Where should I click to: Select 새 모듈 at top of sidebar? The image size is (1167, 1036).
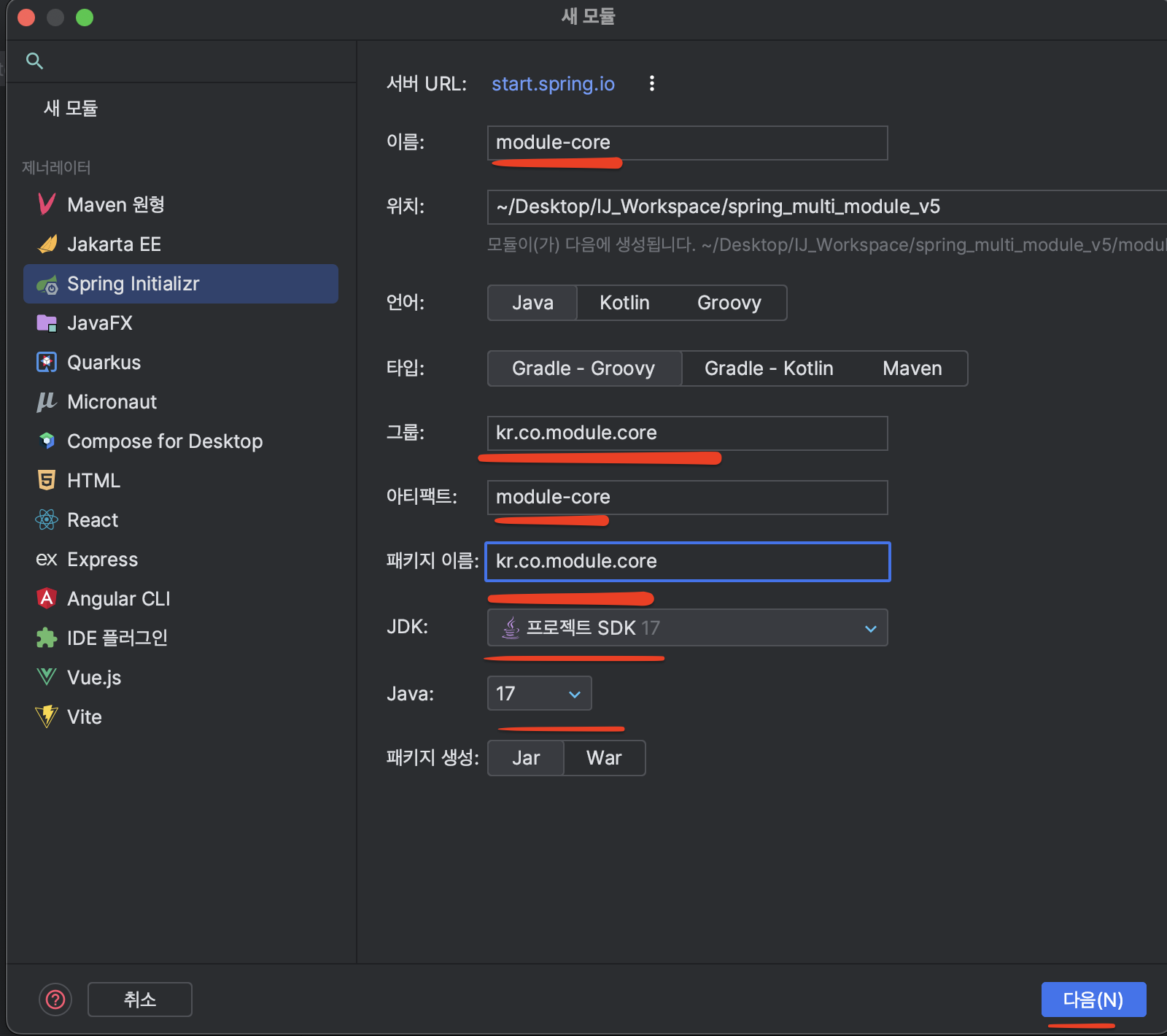(x=71, y=108)
